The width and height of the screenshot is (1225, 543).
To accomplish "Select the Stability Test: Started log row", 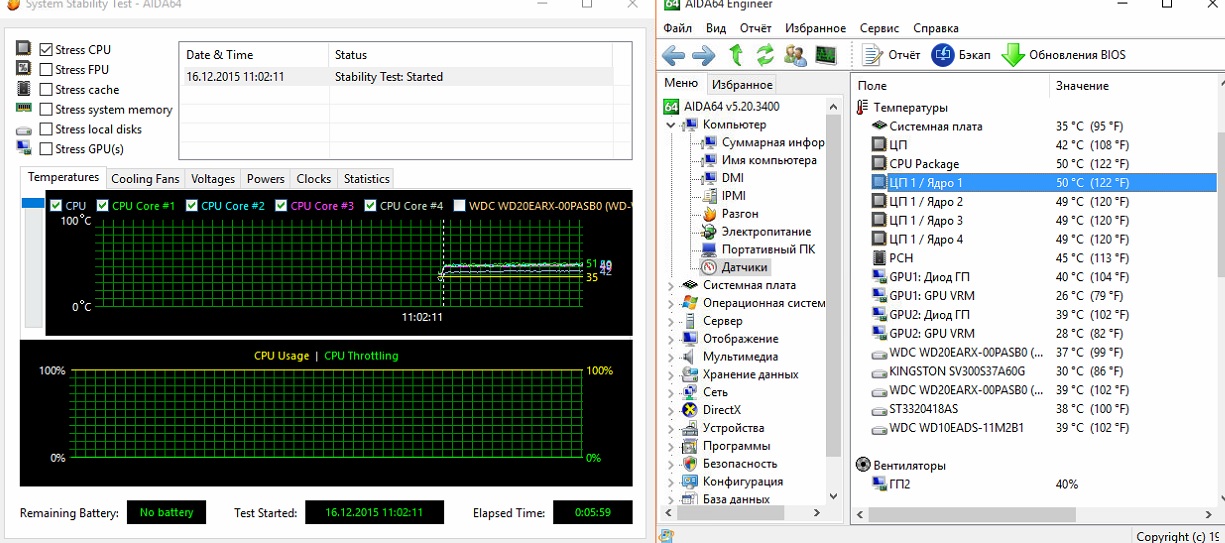I will 398,77.
